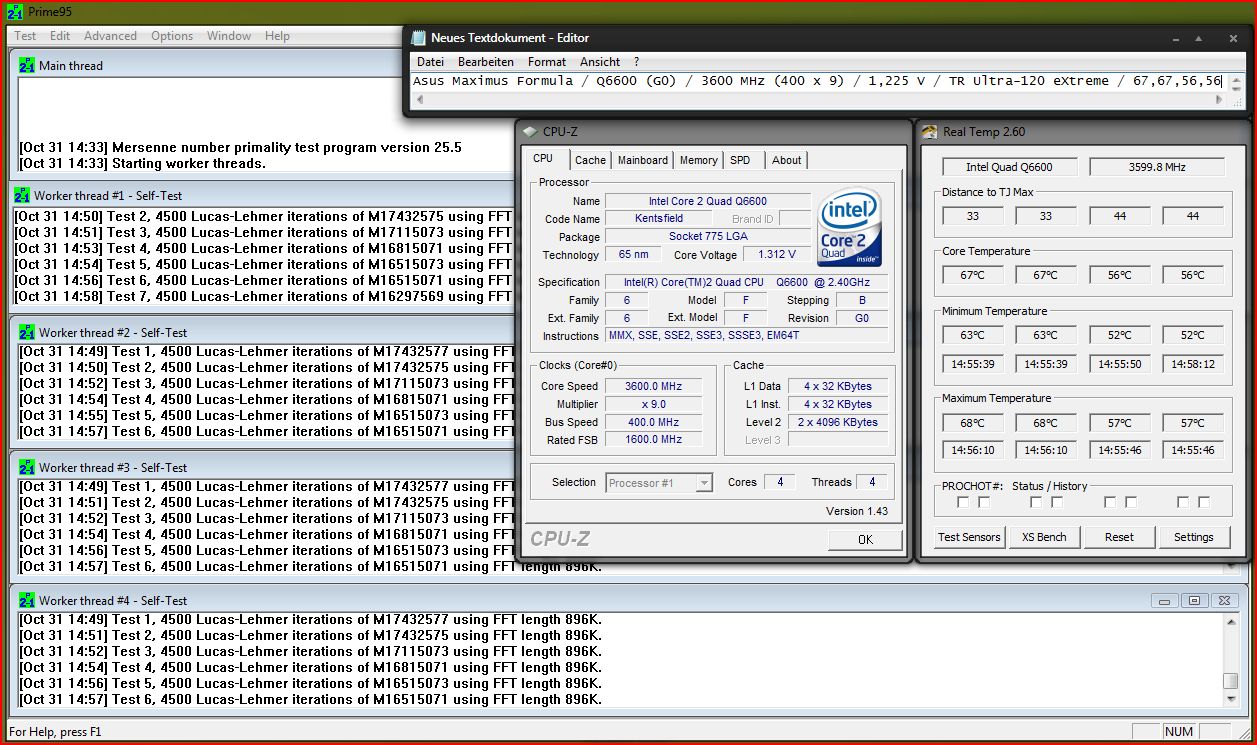Open the Window menu in Prime95
Viewport: 1257px width, 745px height.
[229, 36]
